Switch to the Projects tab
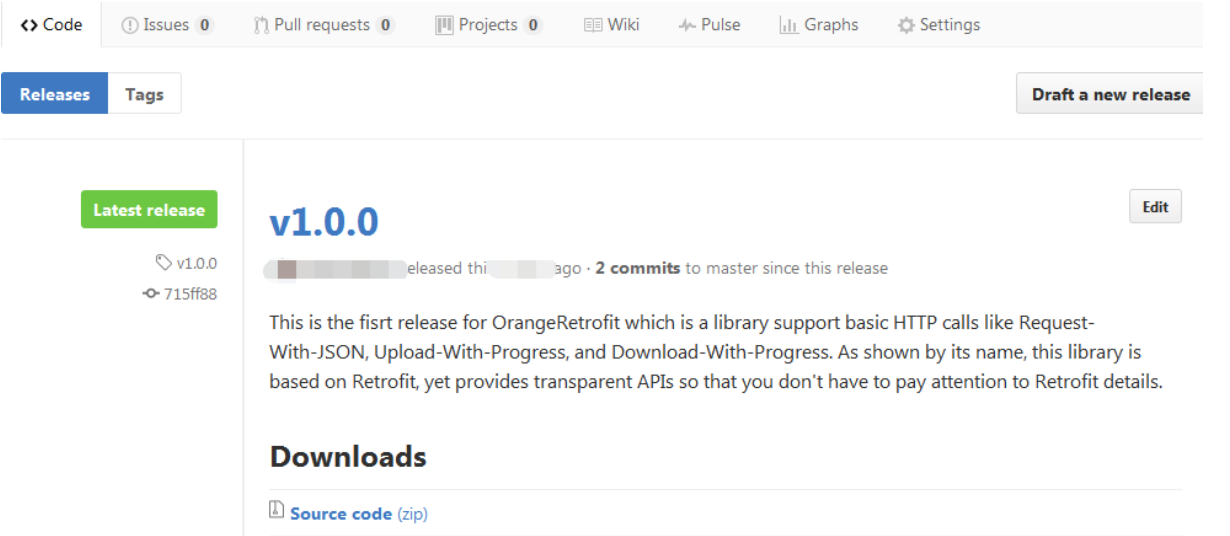The width and height of the screenshot is (1230, 536). coord(489,25)
